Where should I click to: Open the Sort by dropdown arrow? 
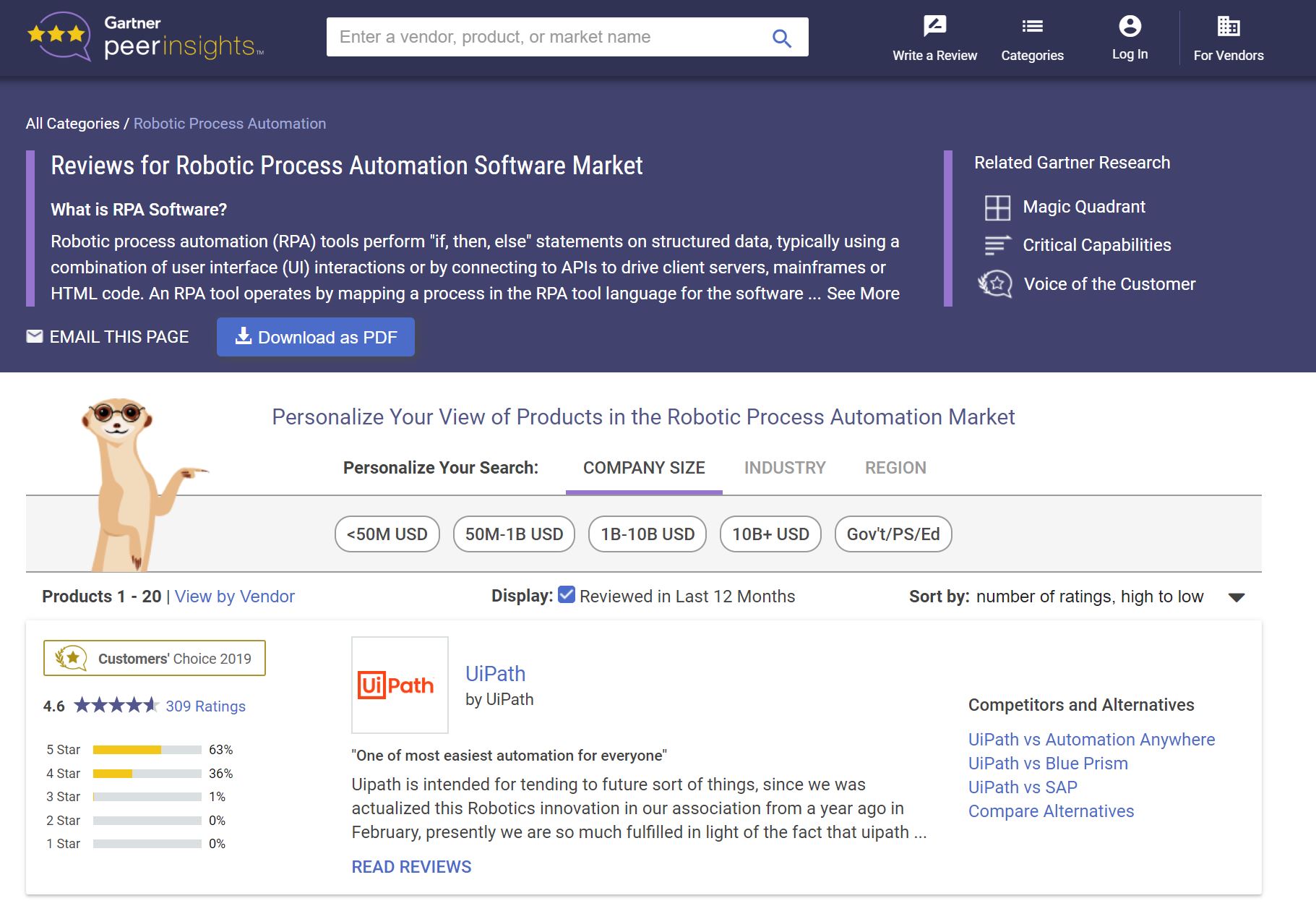(1237, 597)
